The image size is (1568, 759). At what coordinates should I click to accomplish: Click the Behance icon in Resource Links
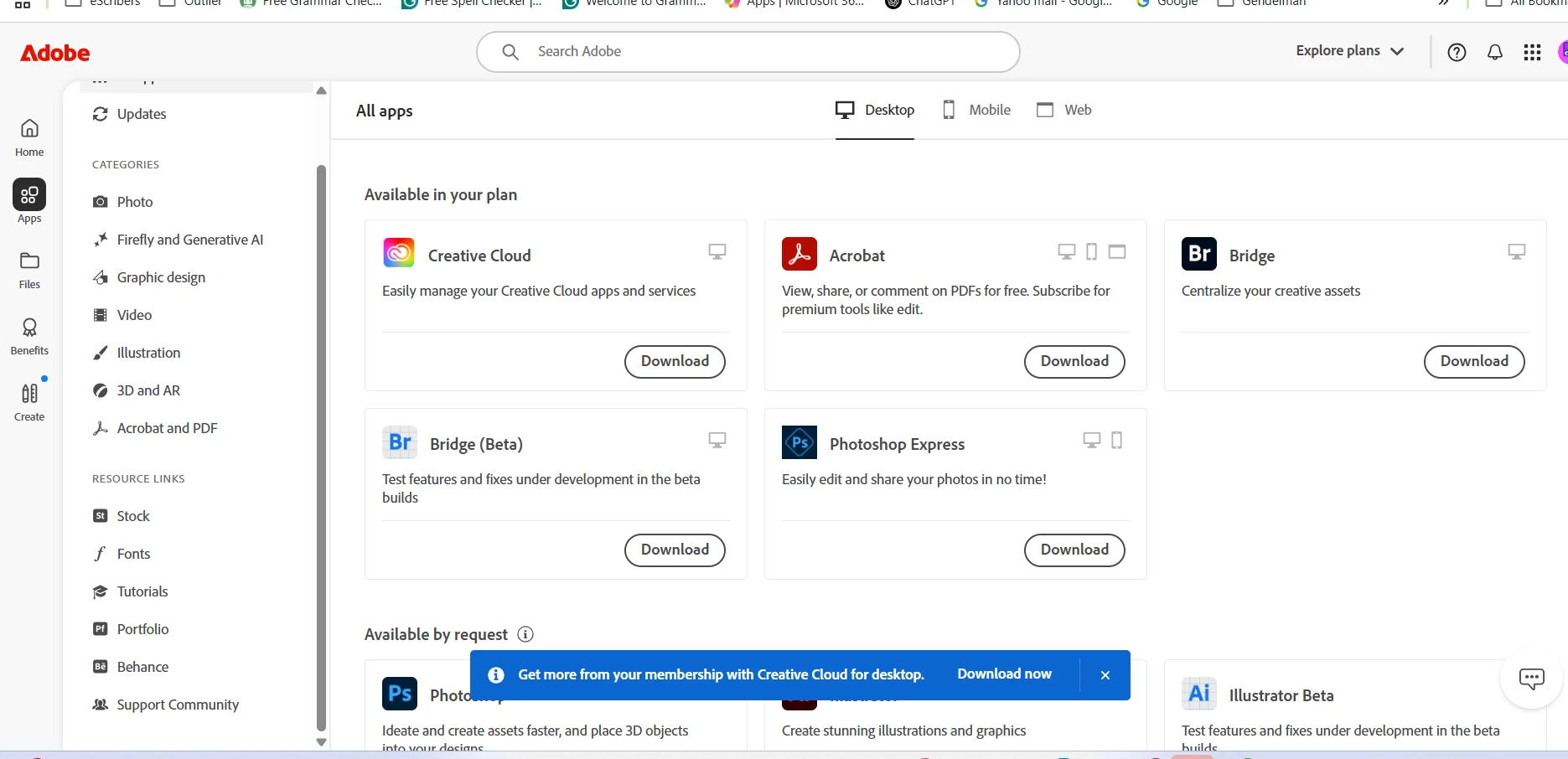(101, 667)
